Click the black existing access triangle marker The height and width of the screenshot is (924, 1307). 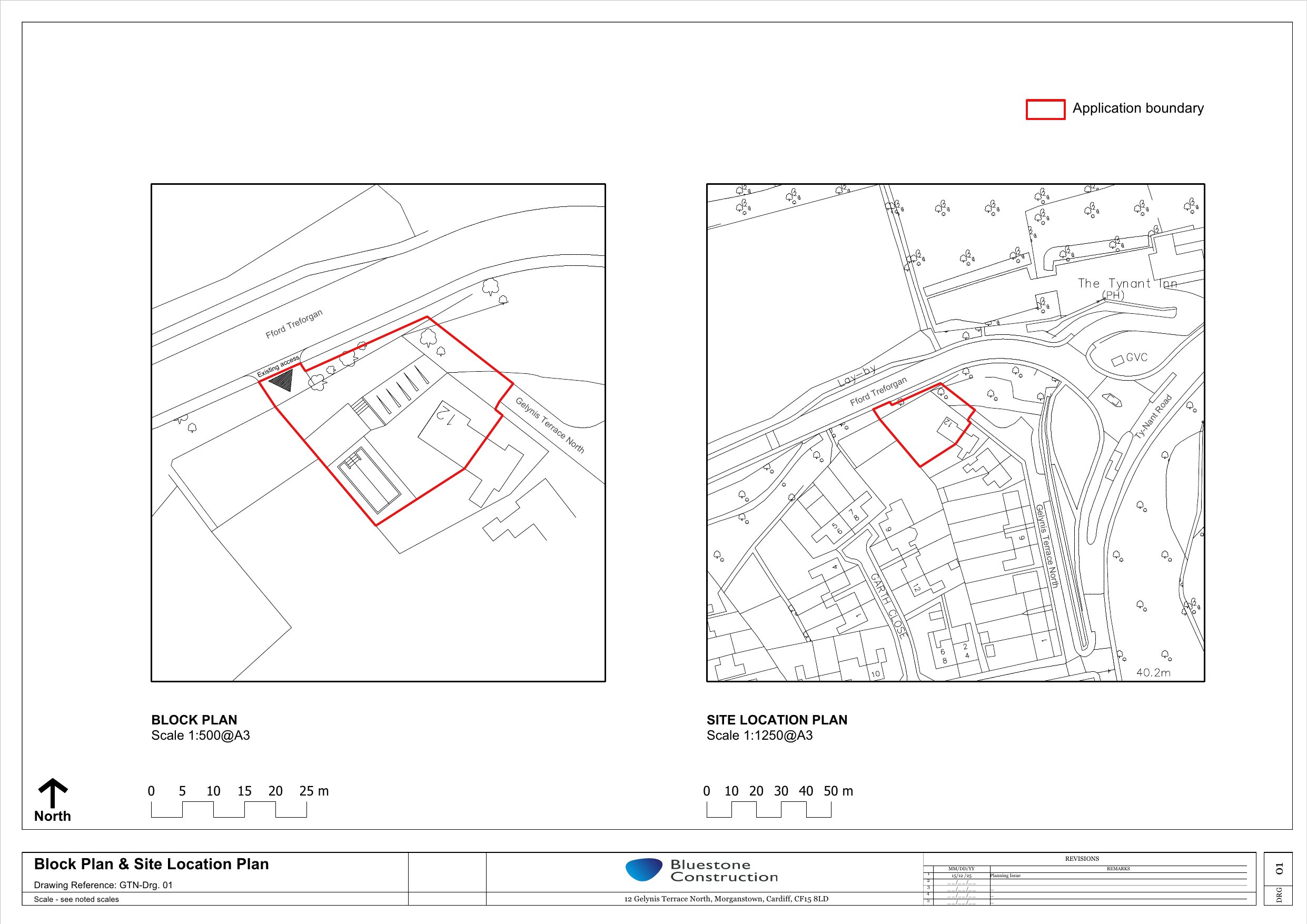coord(282,379)
